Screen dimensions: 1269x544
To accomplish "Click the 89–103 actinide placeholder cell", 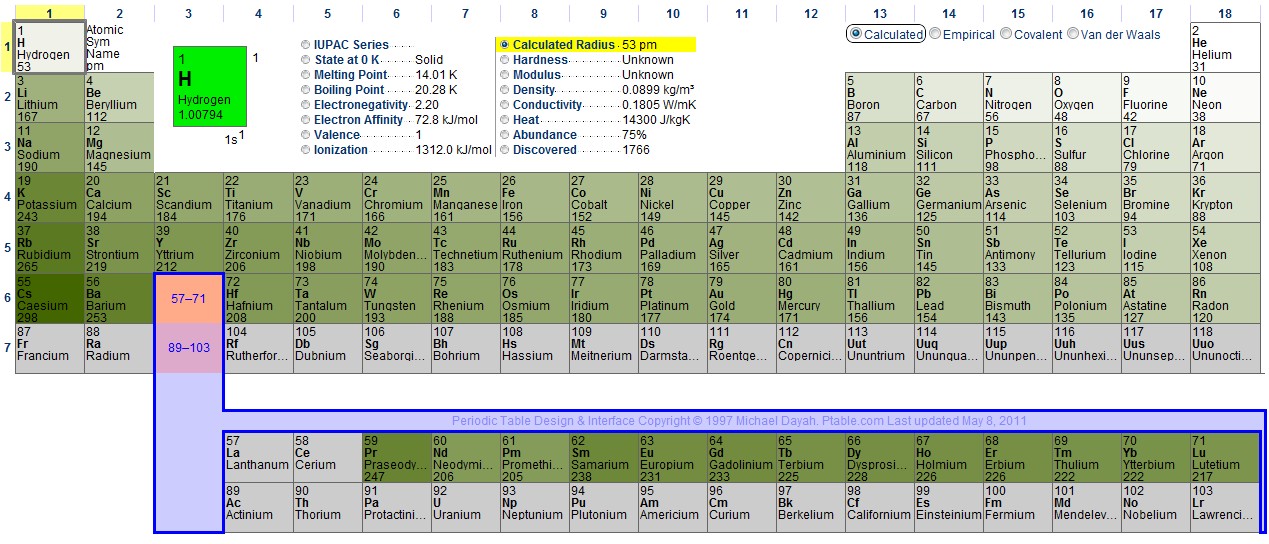I will coord(189,348).
